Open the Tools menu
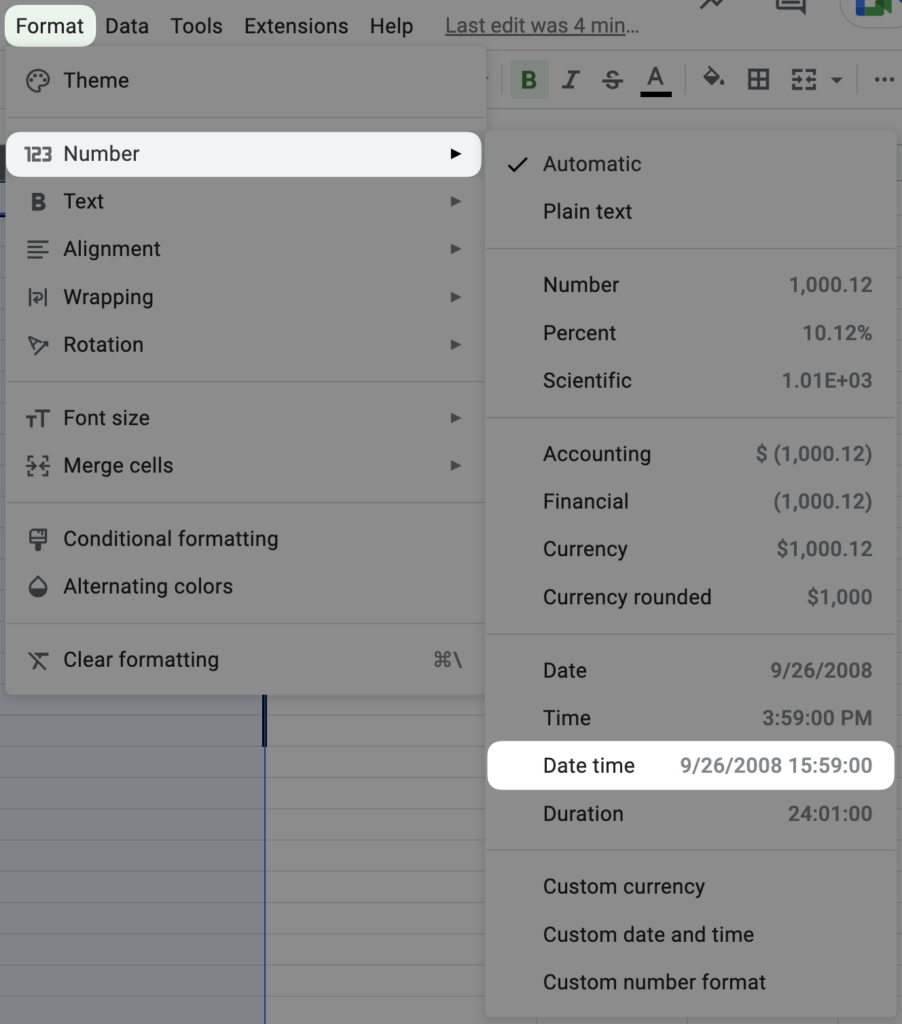This screenshot has height=1024, width=902. 196,25
